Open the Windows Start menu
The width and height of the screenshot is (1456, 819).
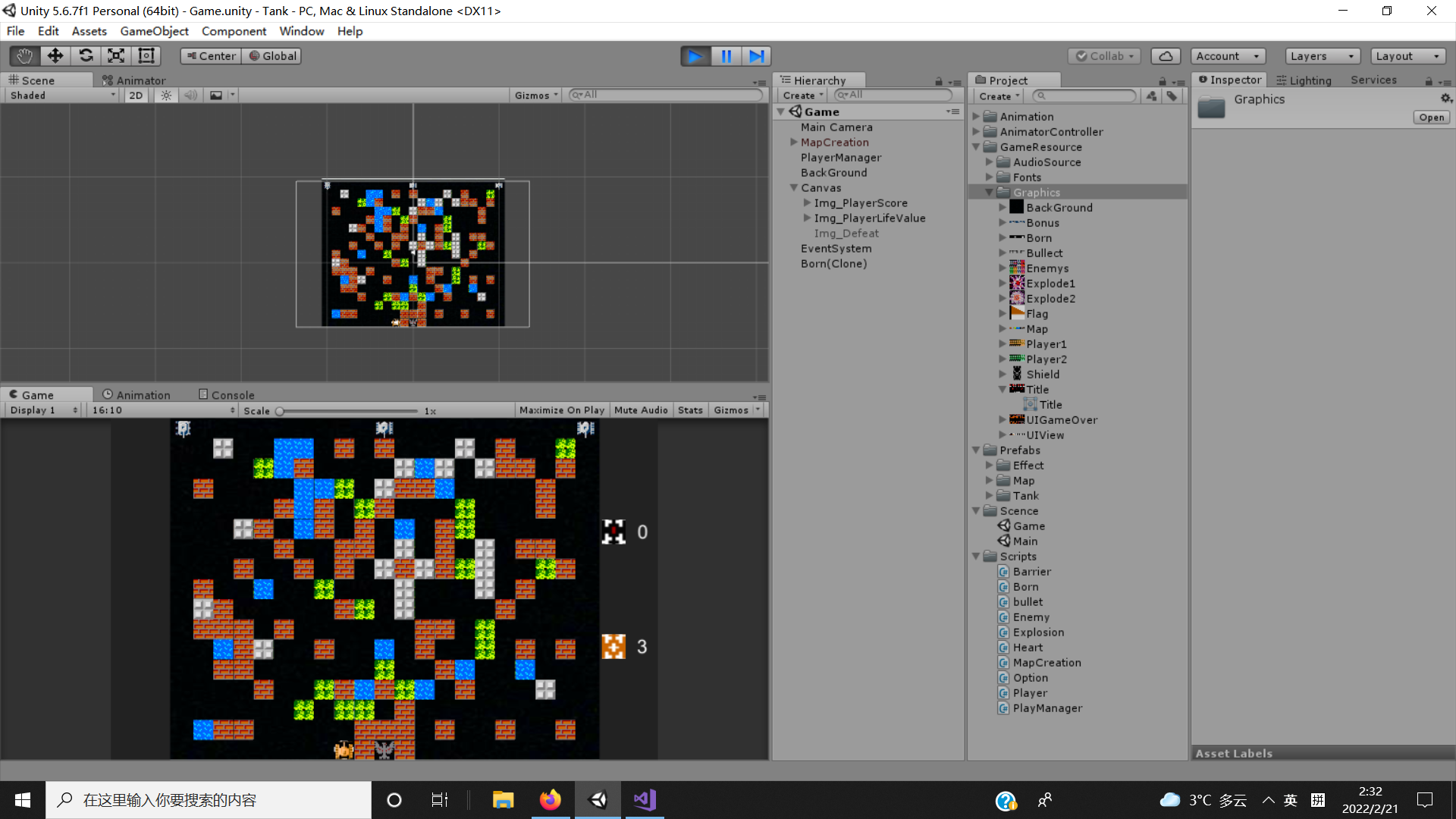pyautogui.click(x=23, y=800)
